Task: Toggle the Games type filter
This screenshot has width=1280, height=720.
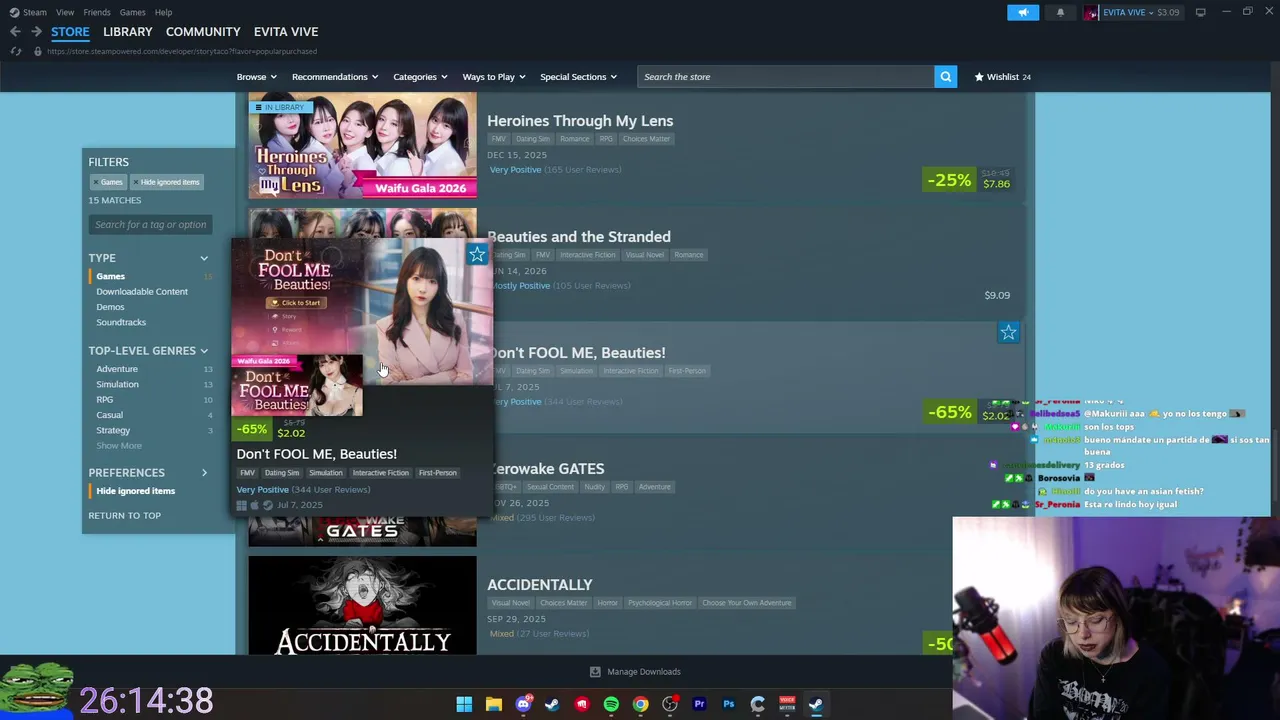Action: [110, 276]
